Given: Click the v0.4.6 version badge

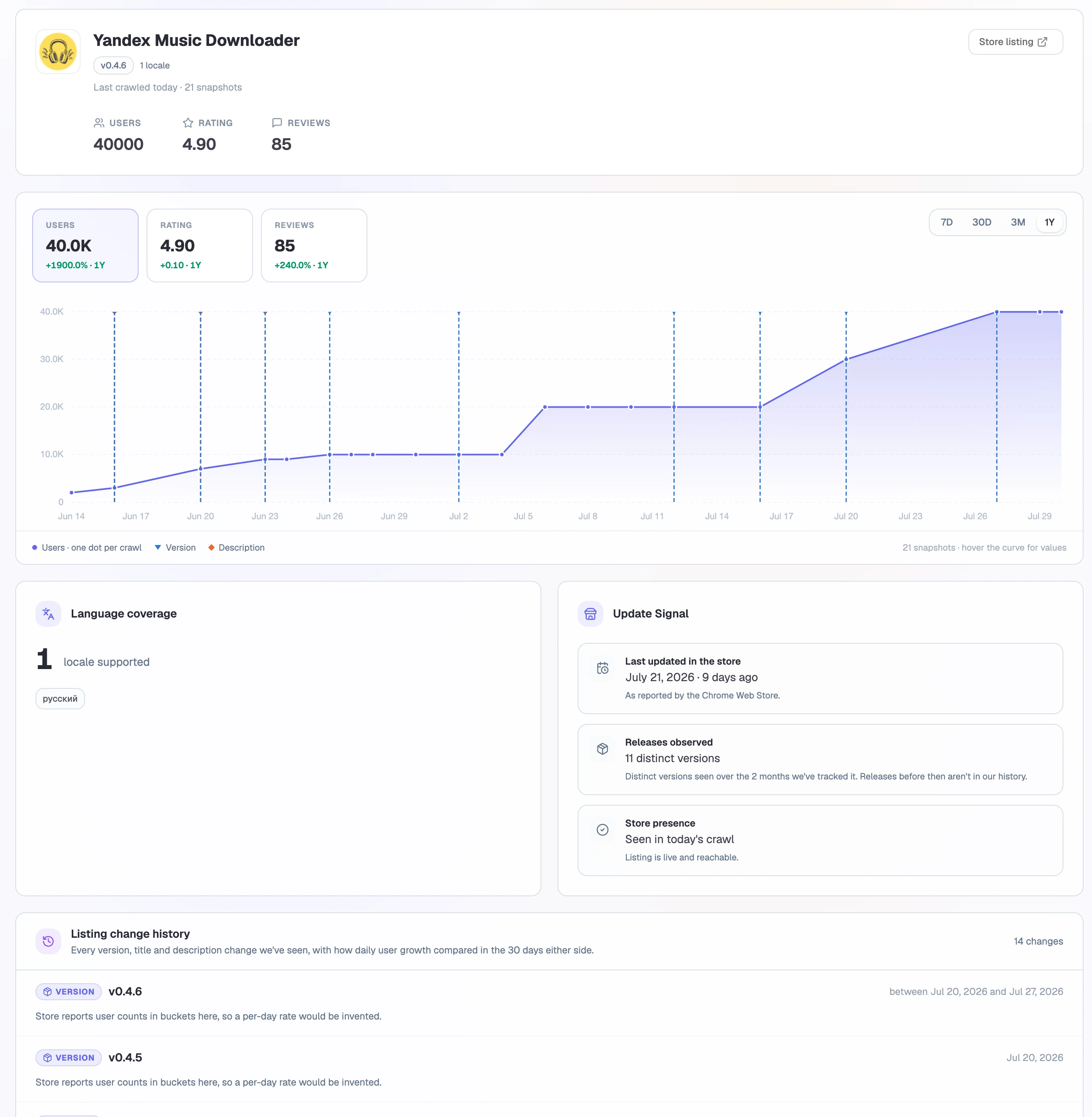Looking at the screenshot, I should (114, 65).
